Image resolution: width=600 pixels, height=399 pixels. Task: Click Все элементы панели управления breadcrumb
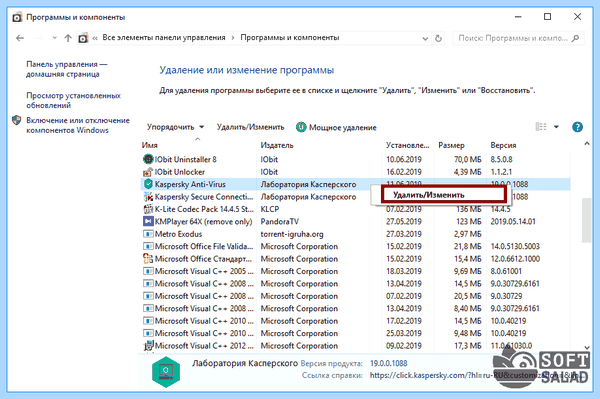(x=164, y=37)
